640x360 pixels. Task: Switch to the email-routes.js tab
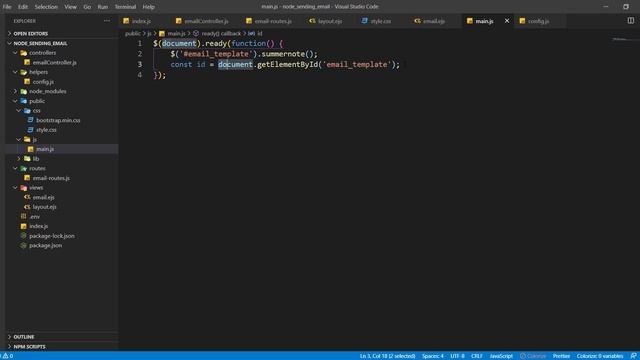click(x=273, y=21)
